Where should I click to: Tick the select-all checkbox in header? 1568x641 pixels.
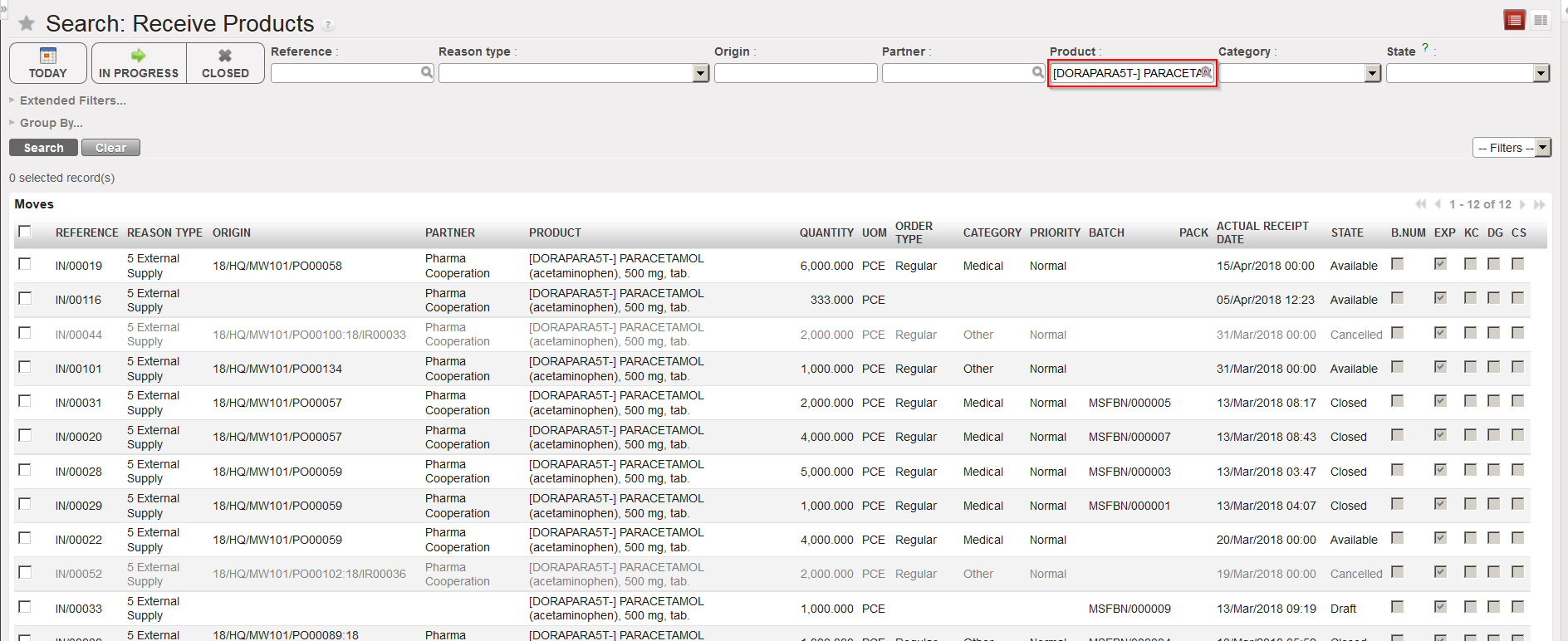pyautogui.click(x=25, y=232)
